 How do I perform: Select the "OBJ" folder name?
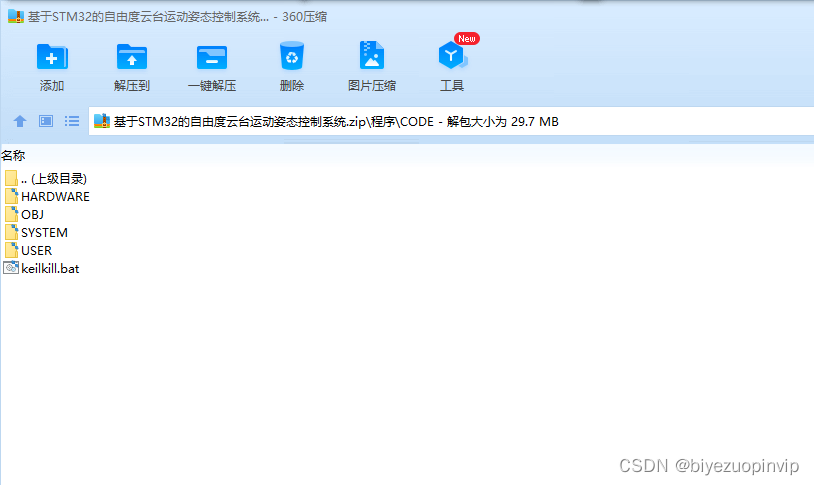pos(32,214)
